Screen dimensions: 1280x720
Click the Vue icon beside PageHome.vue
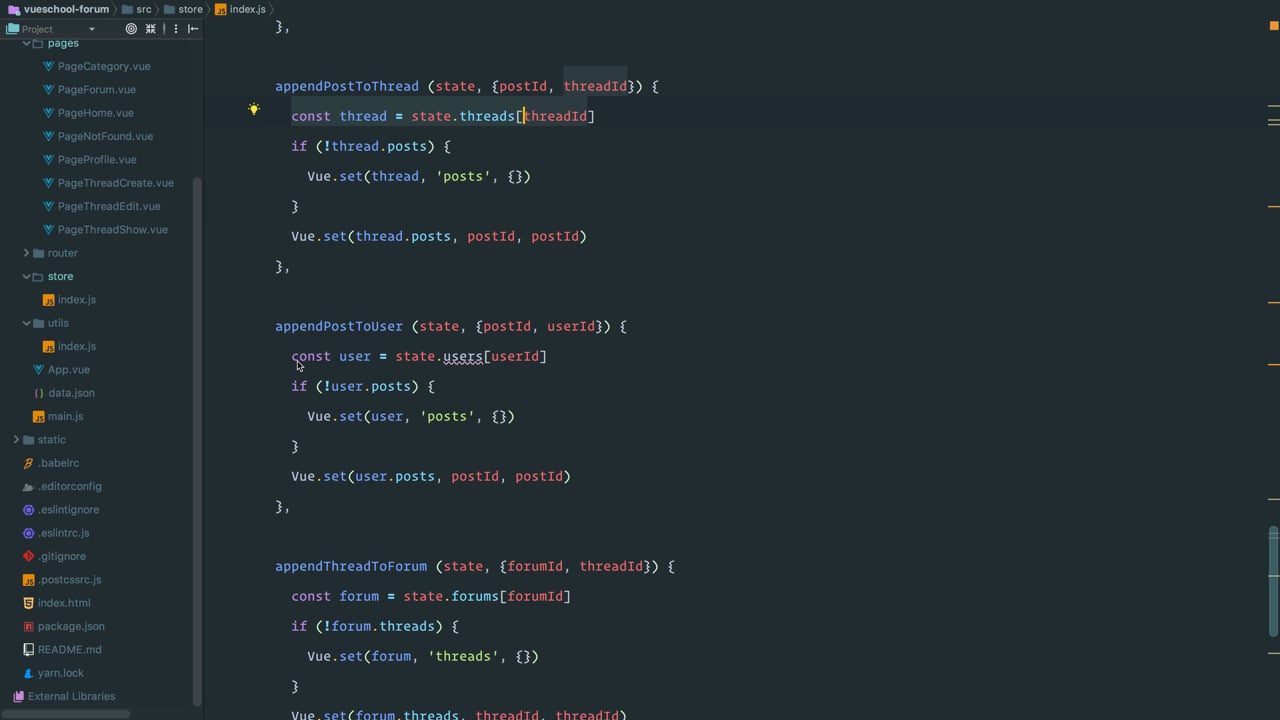click(x=49, y=113)
